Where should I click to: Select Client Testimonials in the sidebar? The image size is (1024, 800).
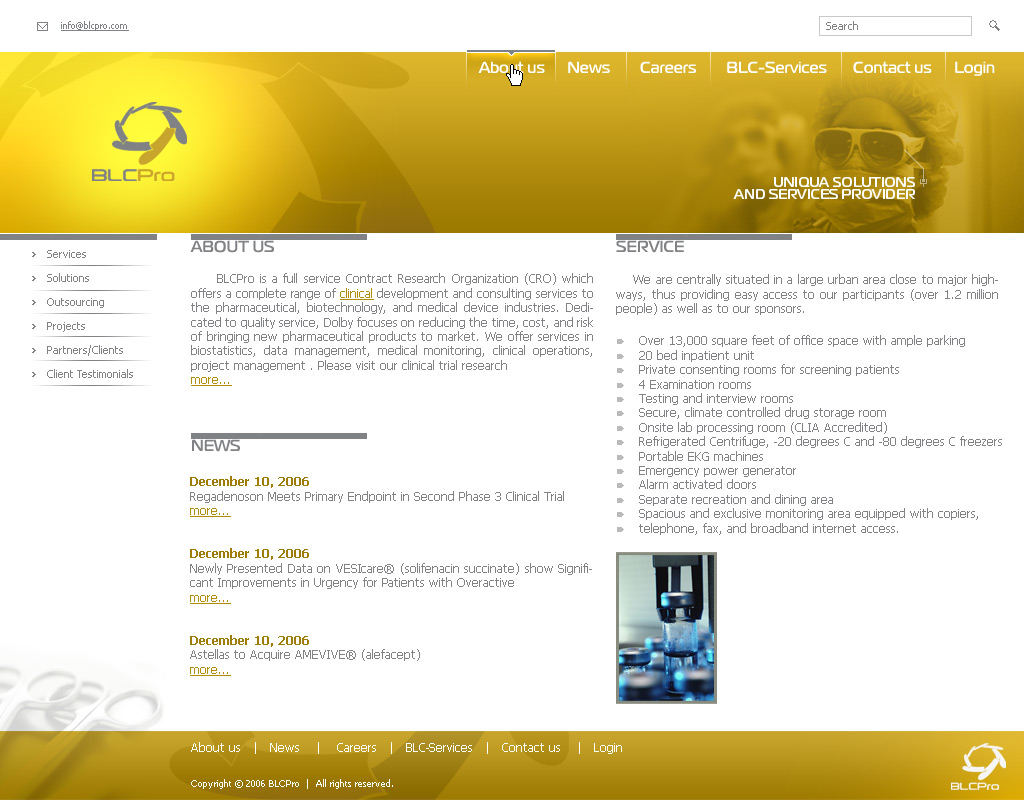(x=89, y=374)
